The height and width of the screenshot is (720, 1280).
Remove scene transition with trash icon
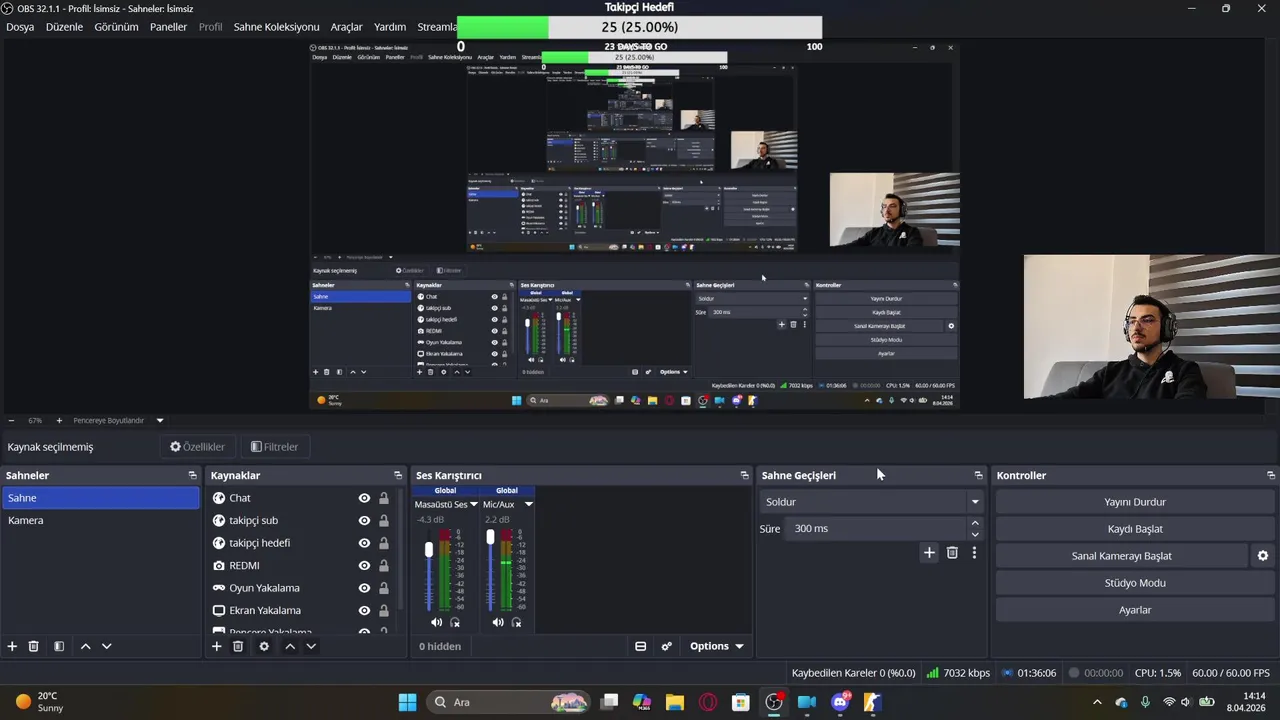coord(952,552)
